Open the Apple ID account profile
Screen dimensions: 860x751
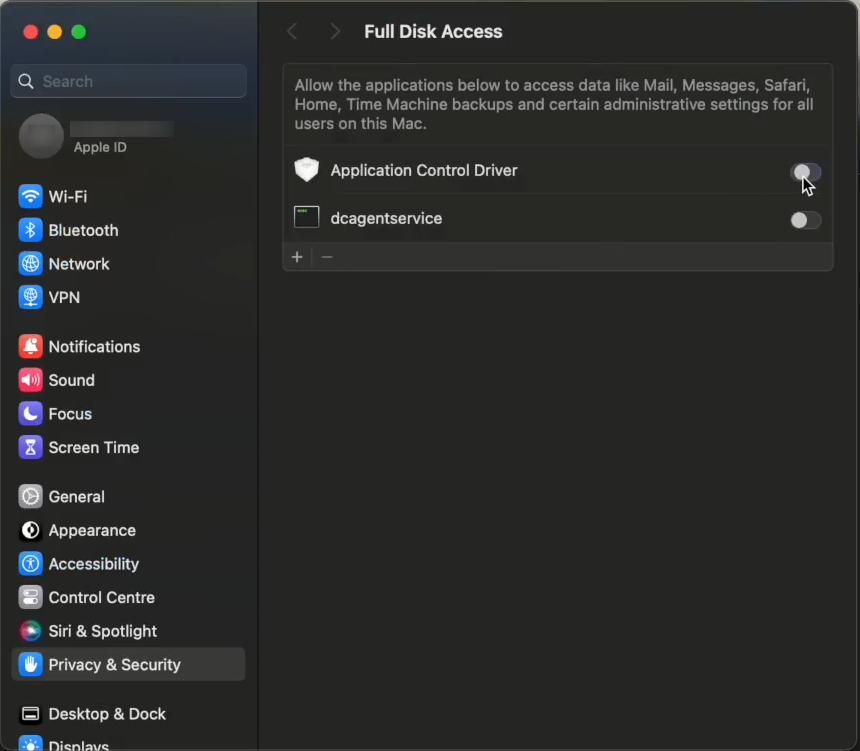[x=95, y=136]
